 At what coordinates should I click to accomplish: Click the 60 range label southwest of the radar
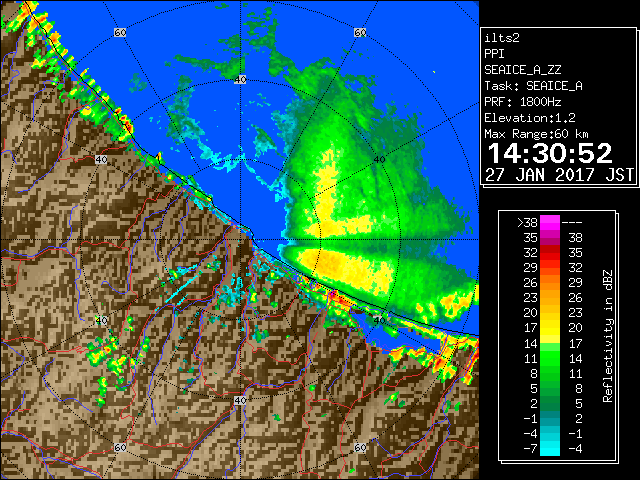pos(120,447)
